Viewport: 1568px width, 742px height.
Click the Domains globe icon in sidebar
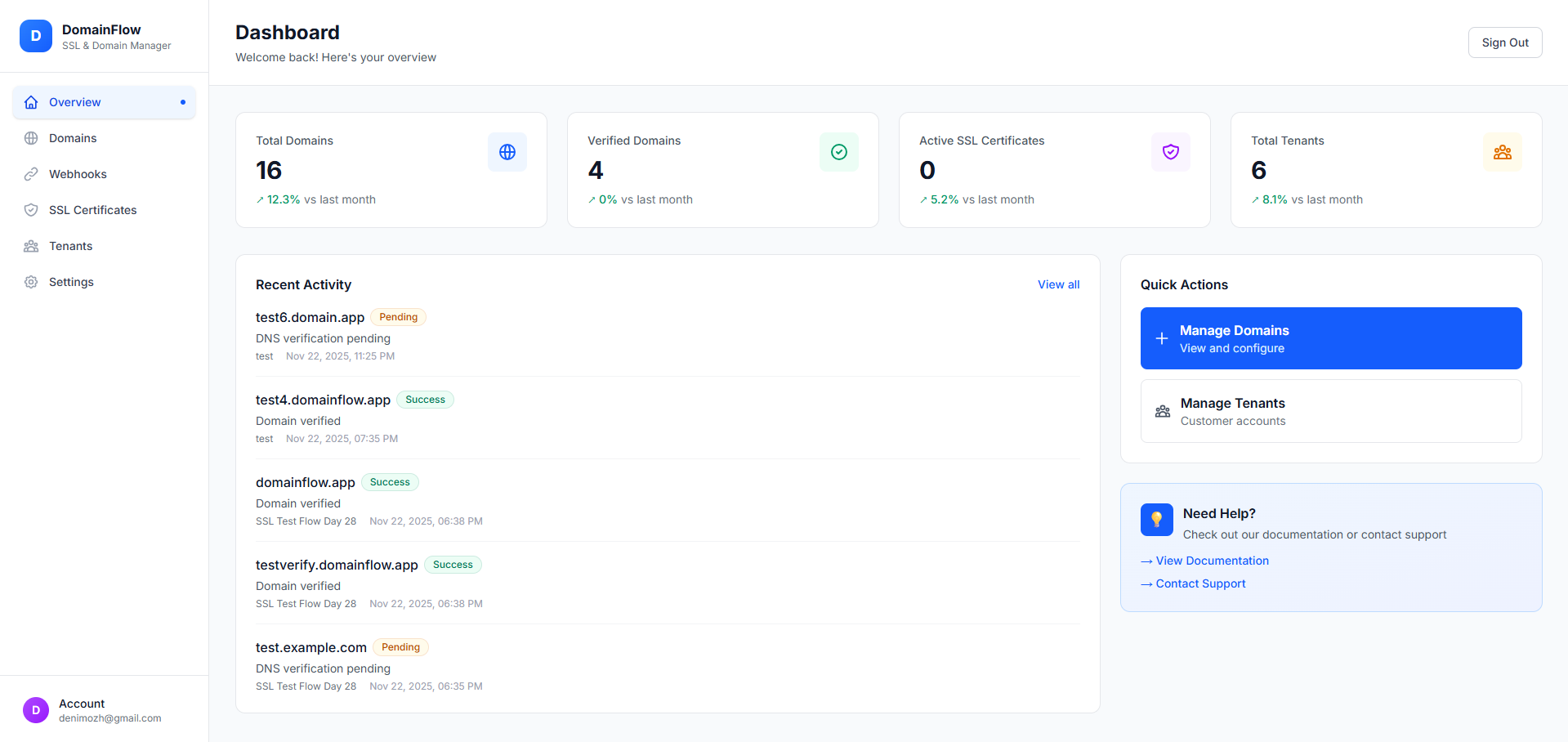point(31,137)
